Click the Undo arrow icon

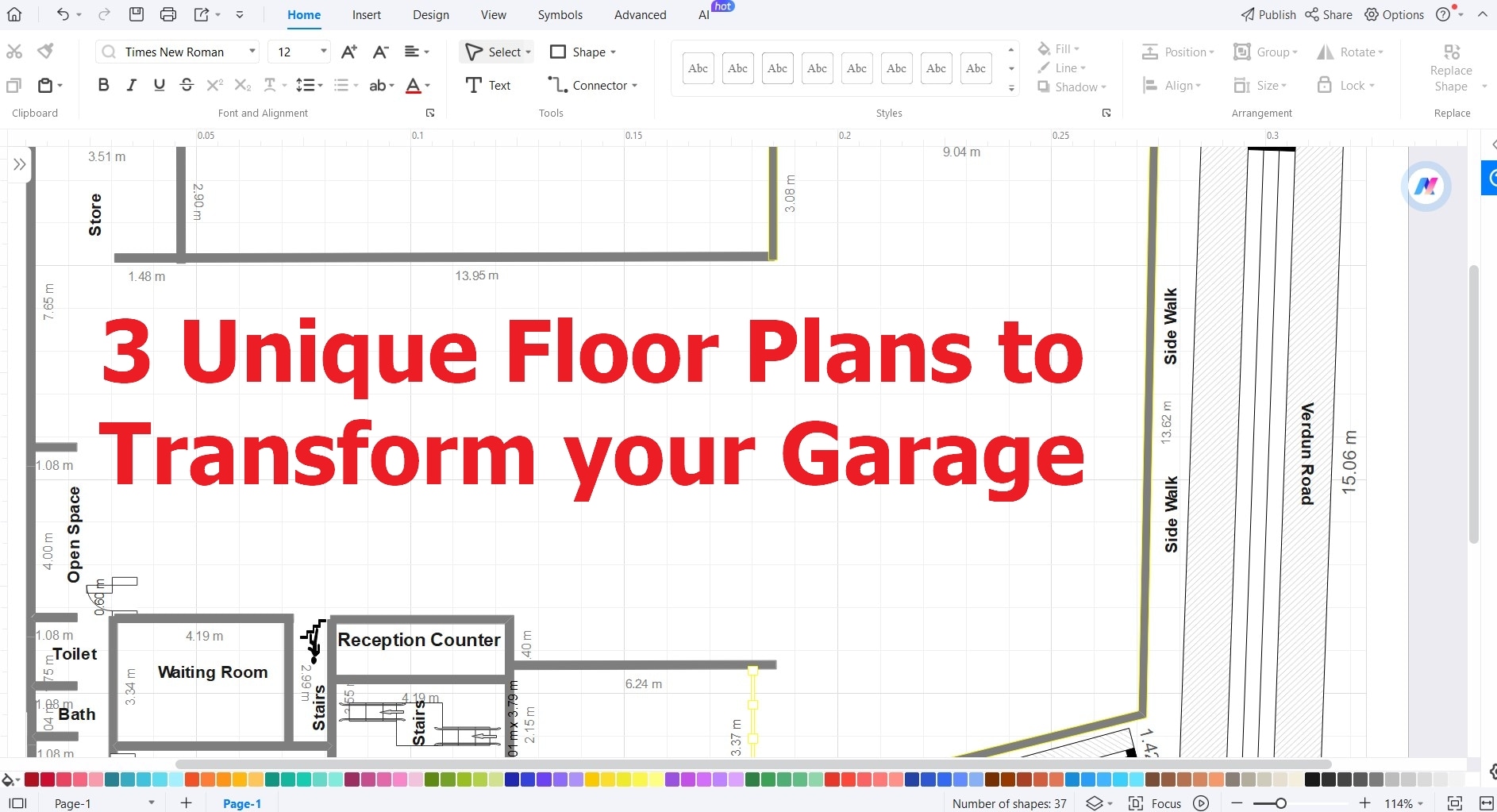[63, 14]
